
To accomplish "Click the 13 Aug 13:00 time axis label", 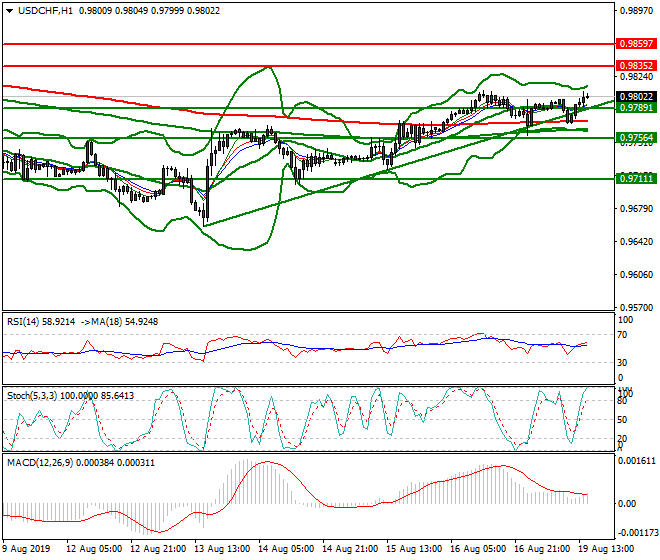I will [x=222, y=549].
